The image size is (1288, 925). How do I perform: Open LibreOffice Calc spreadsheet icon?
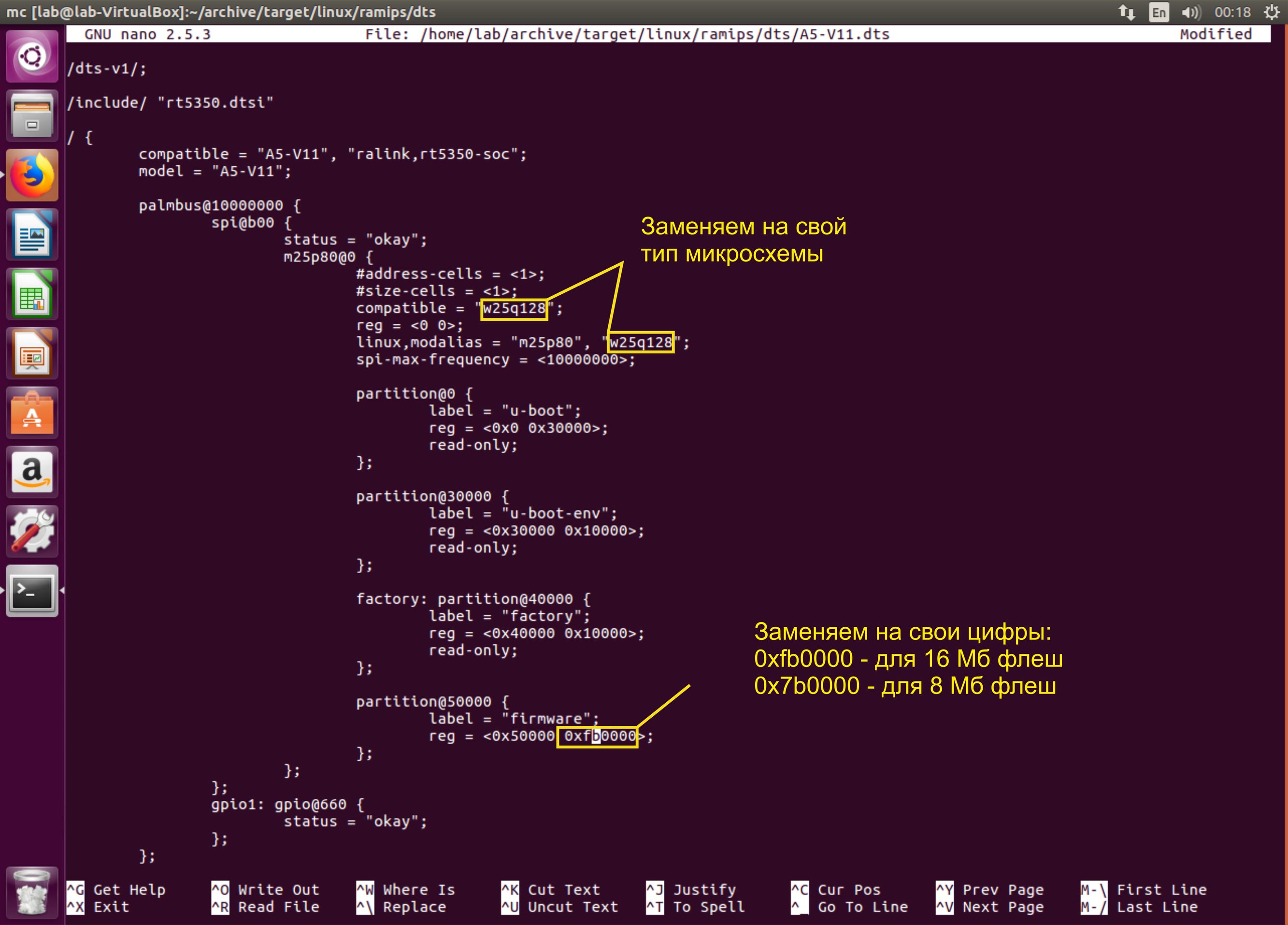(32, 294)
